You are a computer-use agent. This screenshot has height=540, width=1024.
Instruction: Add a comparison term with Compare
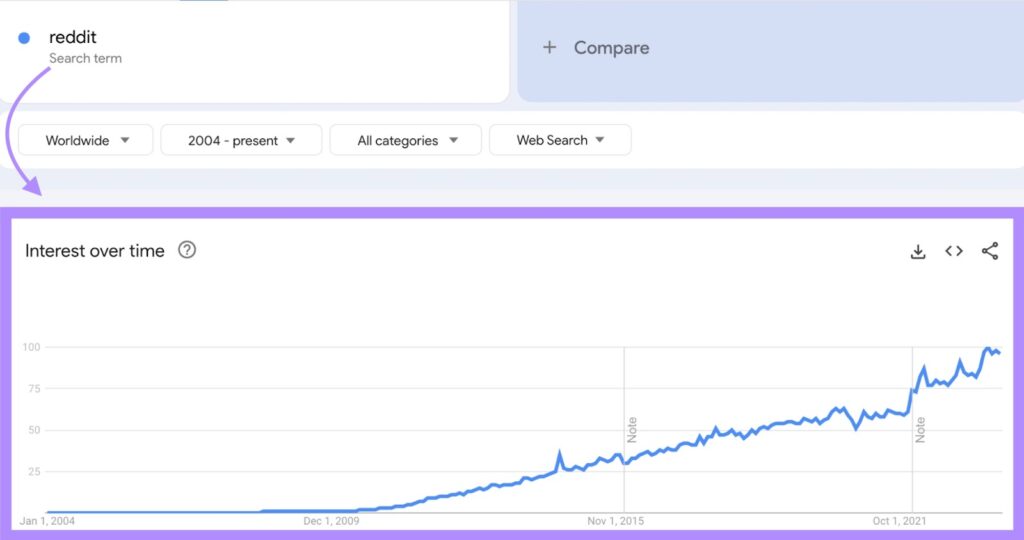click(611, 47)
